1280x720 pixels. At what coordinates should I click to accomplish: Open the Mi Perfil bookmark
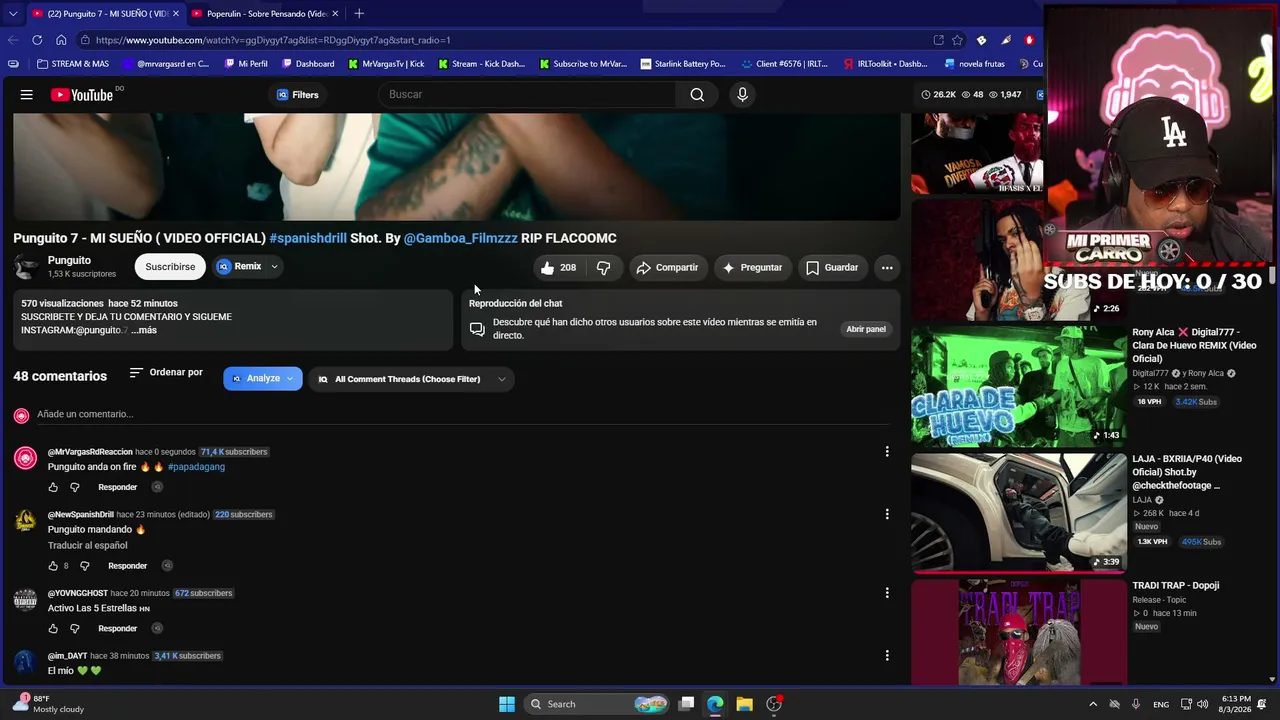(x=246, y=64)
